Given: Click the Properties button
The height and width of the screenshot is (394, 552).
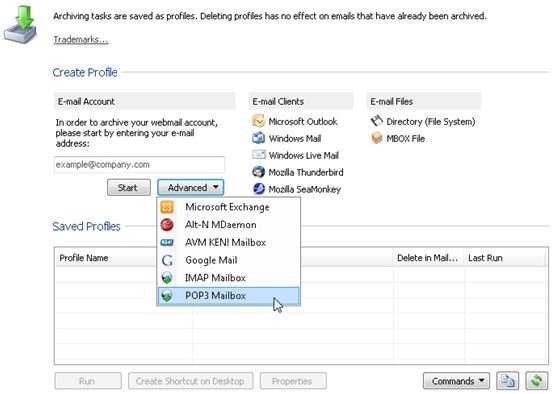Looking at the screenshot, I should point(293,381).
